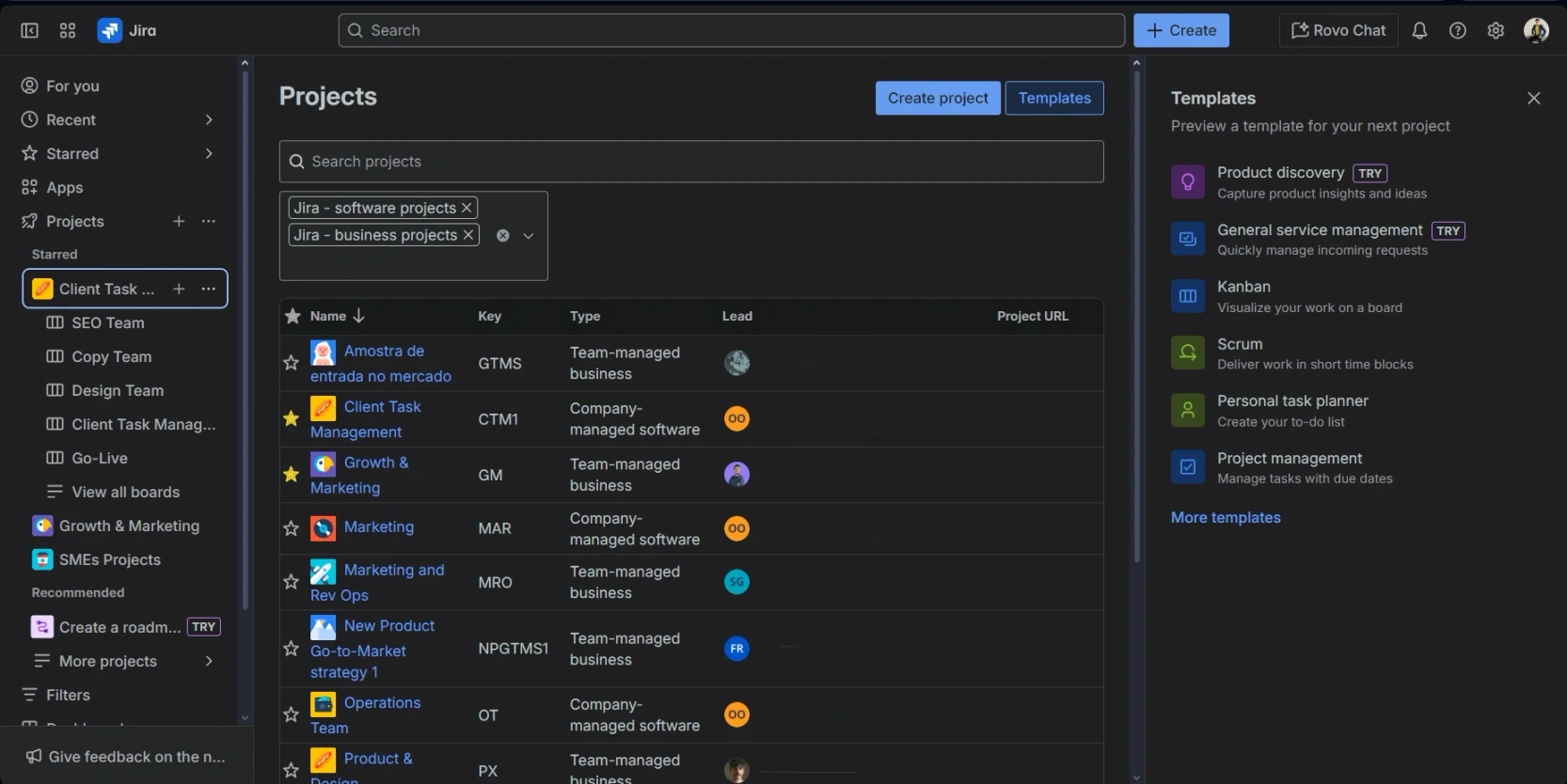Open the app switcher grid icon
Image resolution: width=1567 pixels, height=784 pixels.
pyautogui.click(x=68, y=30)
